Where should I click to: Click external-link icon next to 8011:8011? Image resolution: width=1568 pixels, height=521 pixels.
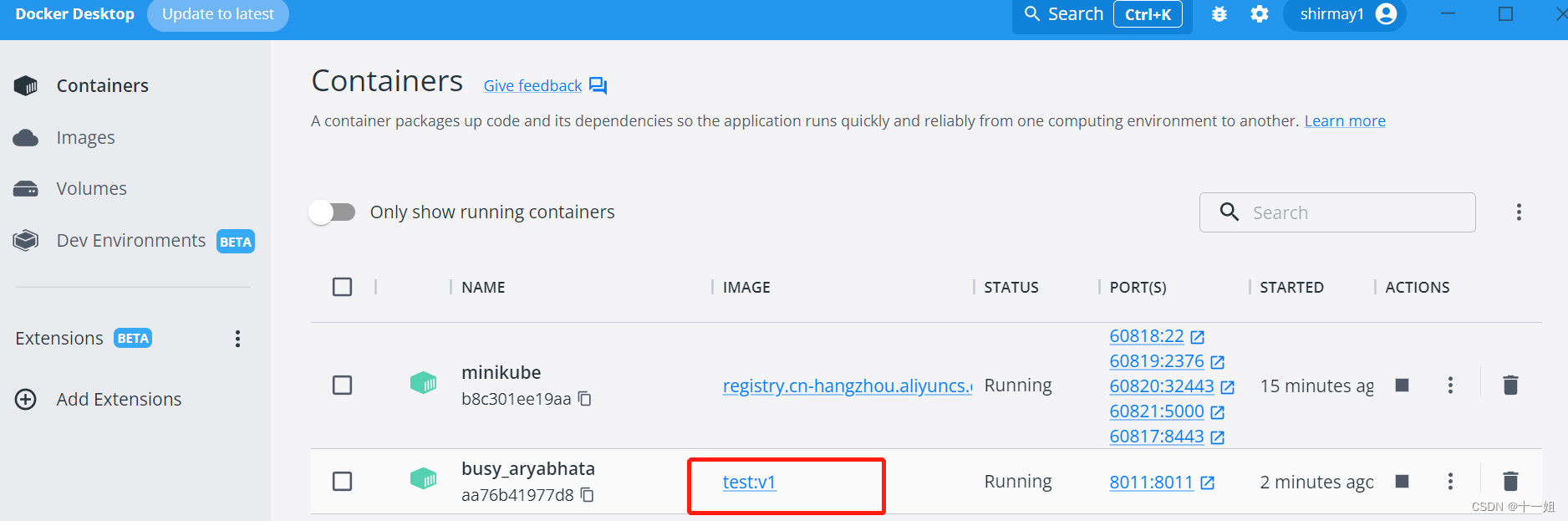tap(1207, 483)
